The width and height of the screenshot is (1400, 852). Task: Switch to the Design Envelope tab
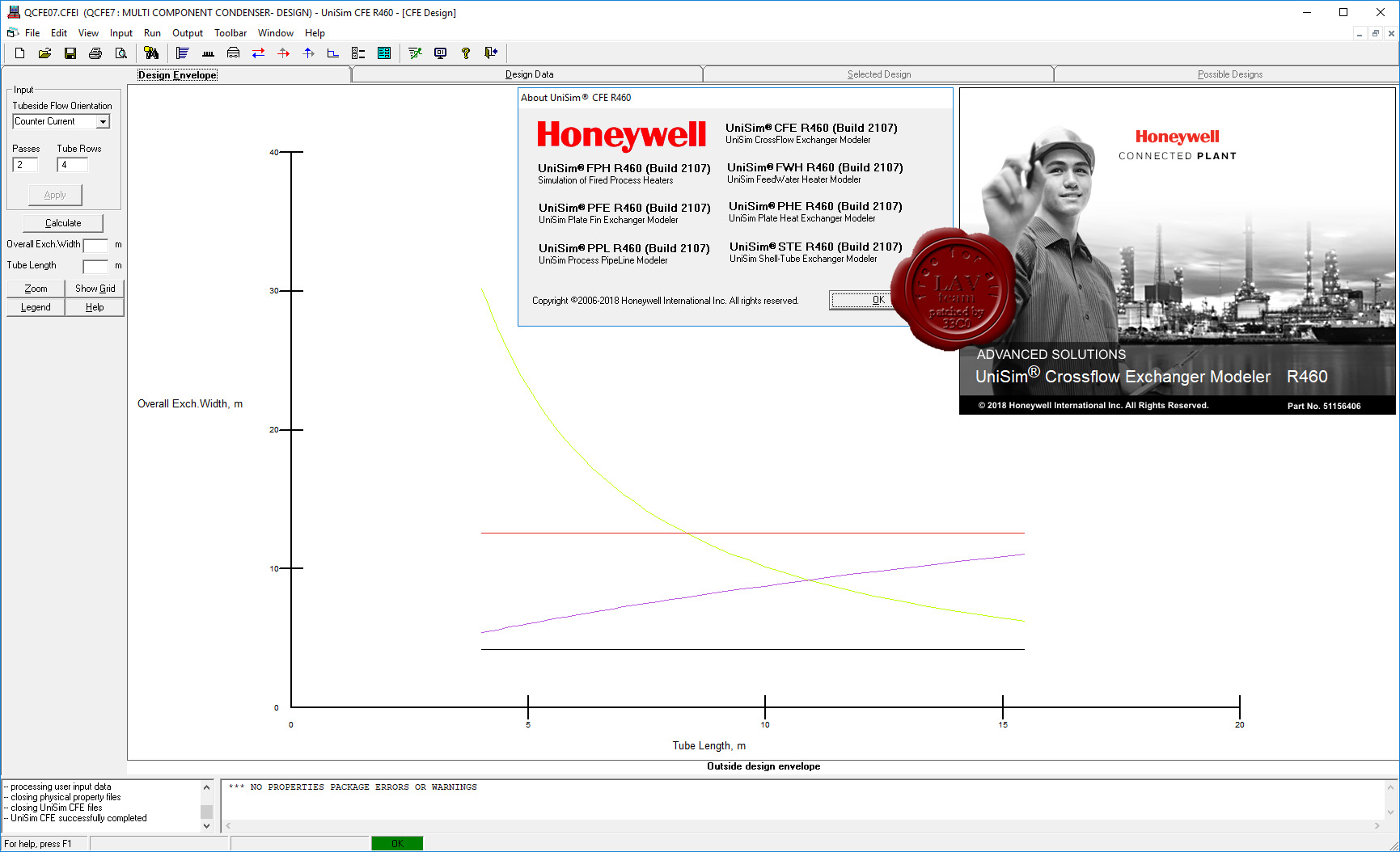click(177, 75)
